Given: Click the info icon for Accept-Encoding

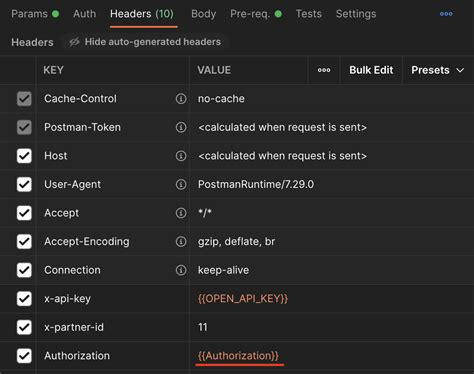Looking at the screenshot, I should (181, 242).
